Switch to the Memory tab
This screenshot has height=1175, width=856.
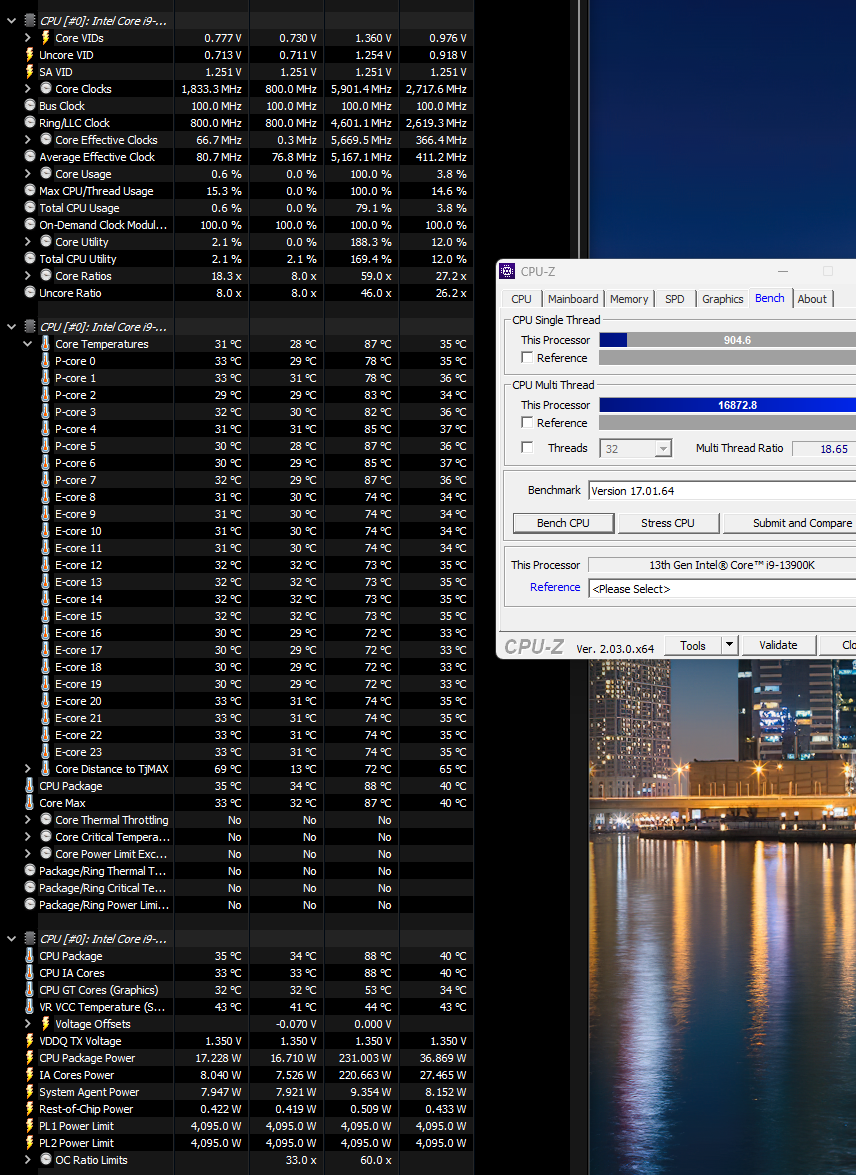pos(629,298)
